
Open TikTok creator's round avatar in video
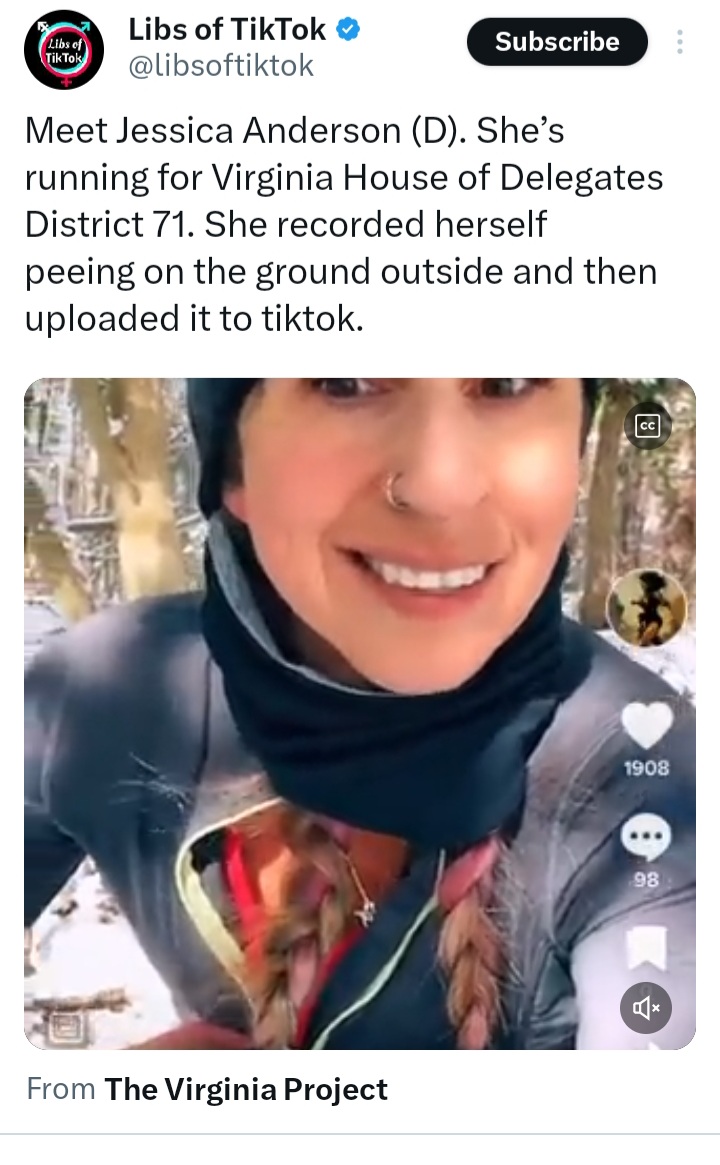(646, 608)
